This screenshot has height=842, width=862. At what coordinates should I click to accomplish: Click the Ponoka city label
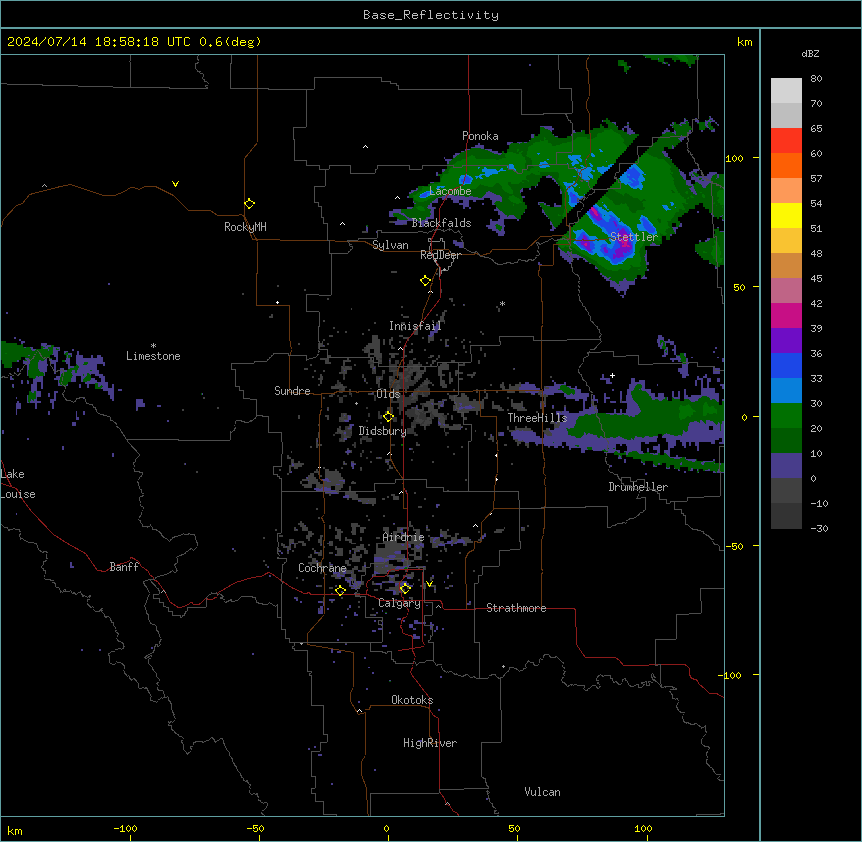click(480, 136)
